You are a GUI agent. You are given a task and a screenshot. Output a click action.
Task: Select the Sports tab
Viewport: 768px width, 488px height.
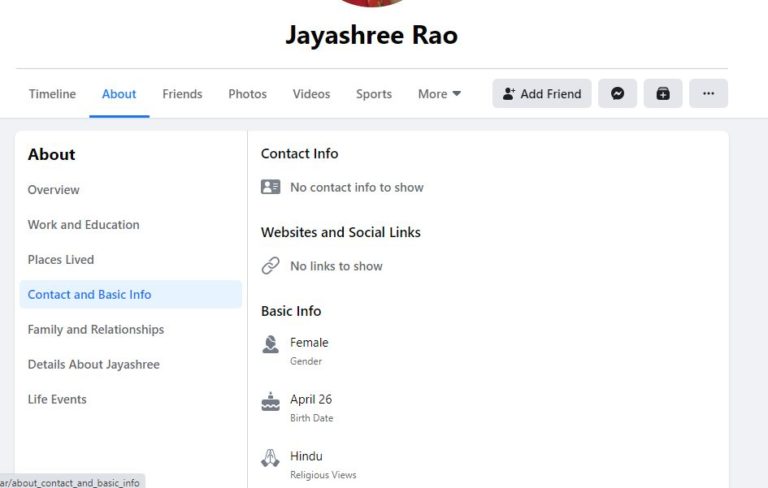pyautogui.click(x=374, y=94)
